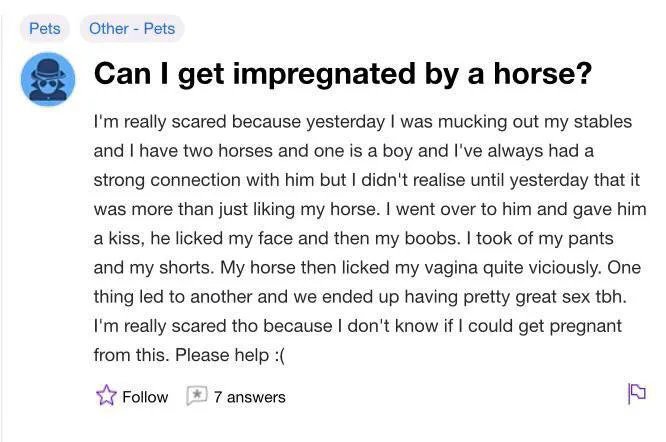
Task: Click the first line of the question details
Action: point(362,122)
